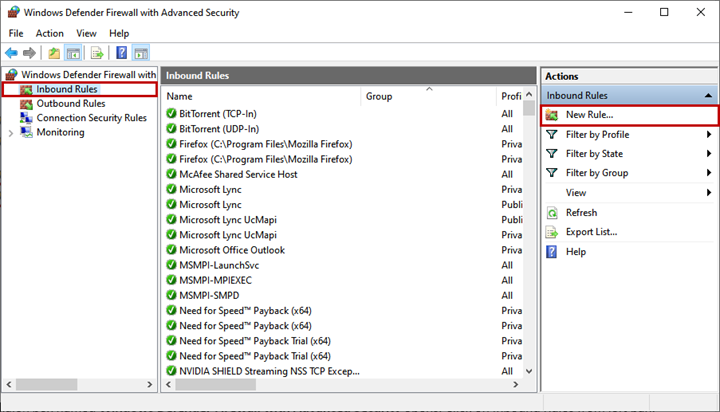The width and height of the screenshot is (720, 412).
Task: Select the NVIDIA SHIELD Streaming NSS TCP rule
Action: pos(269,371)
